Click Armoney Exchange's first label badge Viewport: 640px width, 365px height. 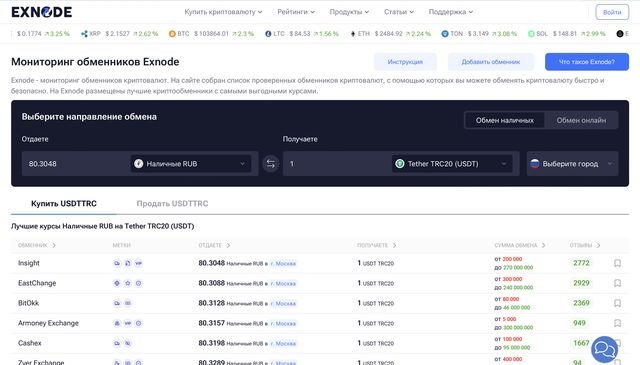[x=117, y=323]
